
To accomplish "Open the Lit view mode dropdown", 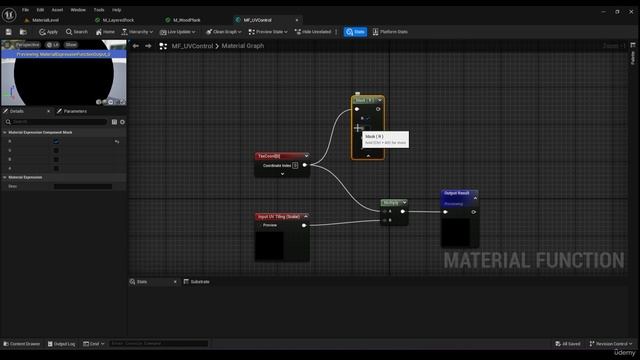I will (53, 44).
